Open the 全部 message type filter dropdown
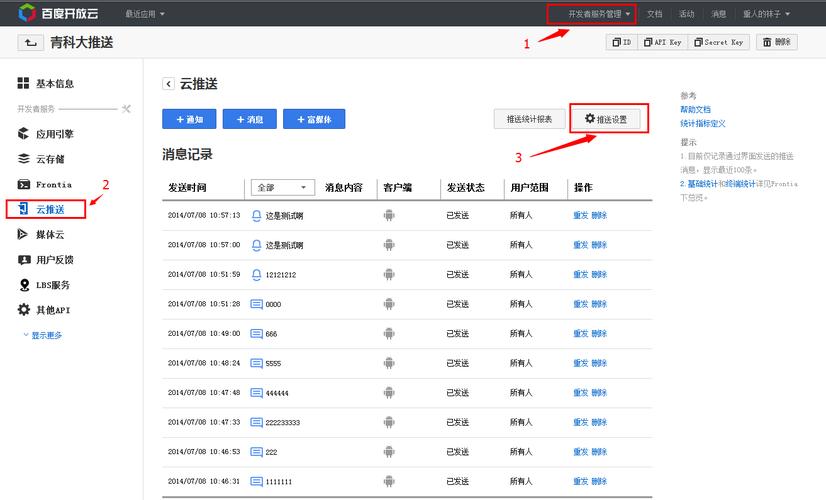 coord(282,187)
